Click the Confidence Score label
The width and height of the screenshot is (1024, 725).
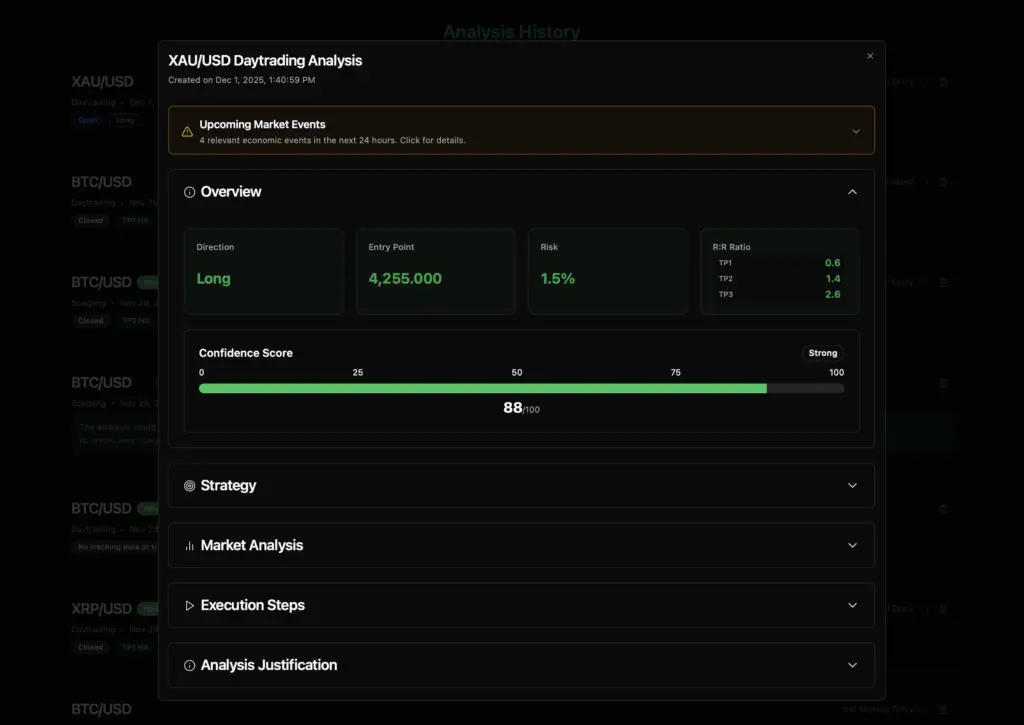tap(246, 353)
